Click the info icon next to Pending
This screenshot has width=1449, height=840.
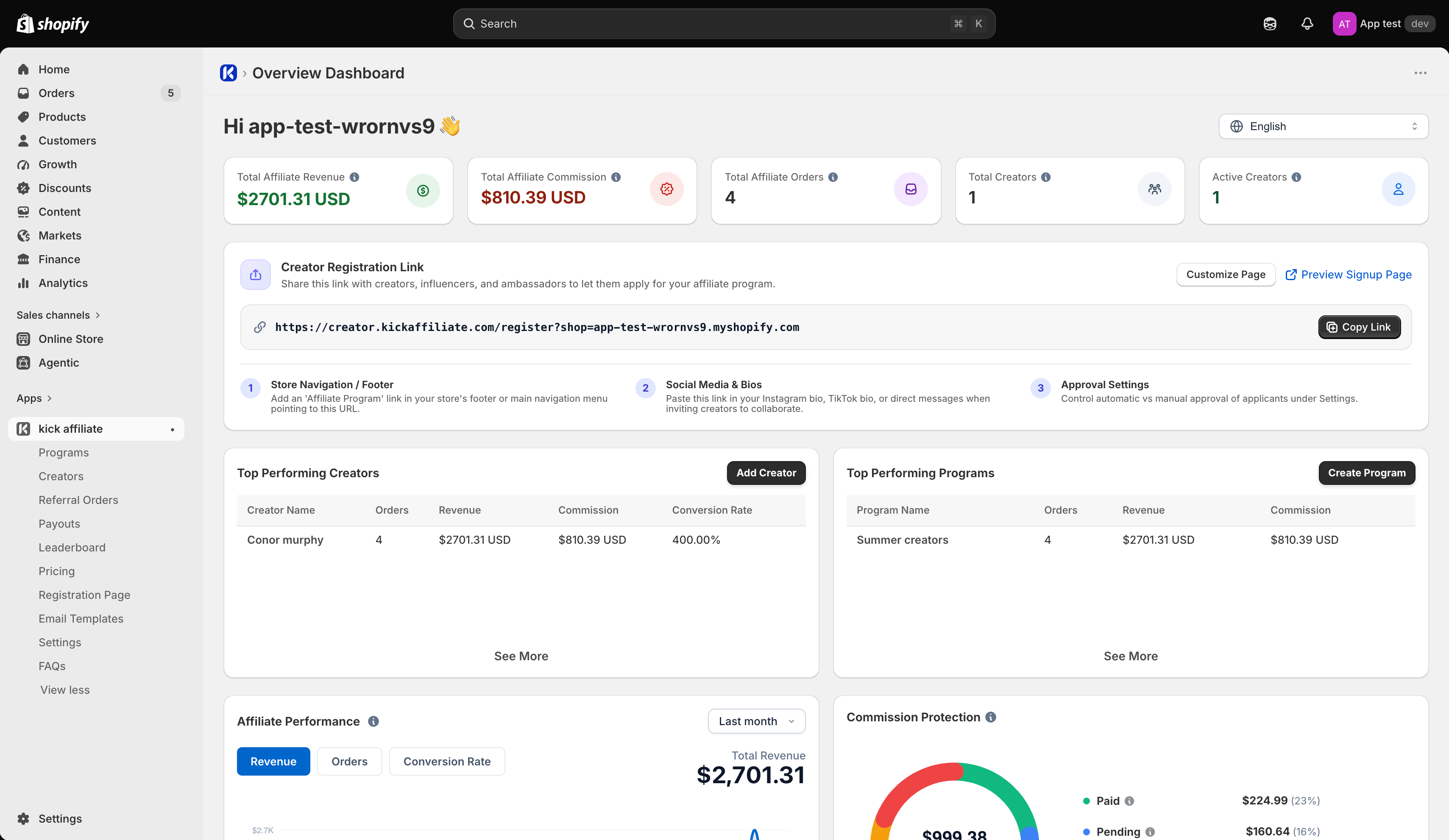pos(1150,832)
